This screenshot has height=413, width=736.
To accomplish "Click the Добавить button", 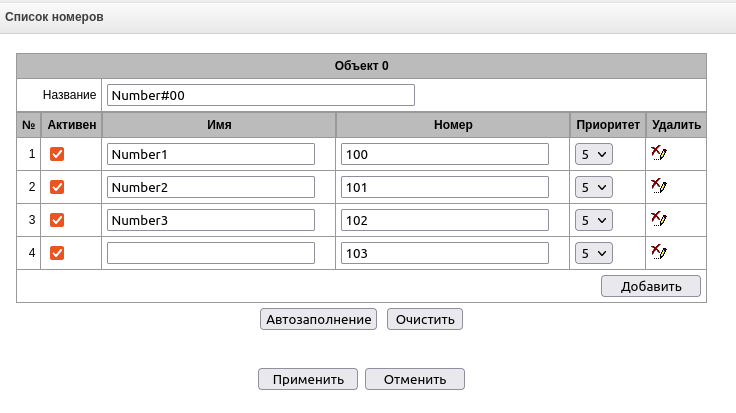I will 650,286.
